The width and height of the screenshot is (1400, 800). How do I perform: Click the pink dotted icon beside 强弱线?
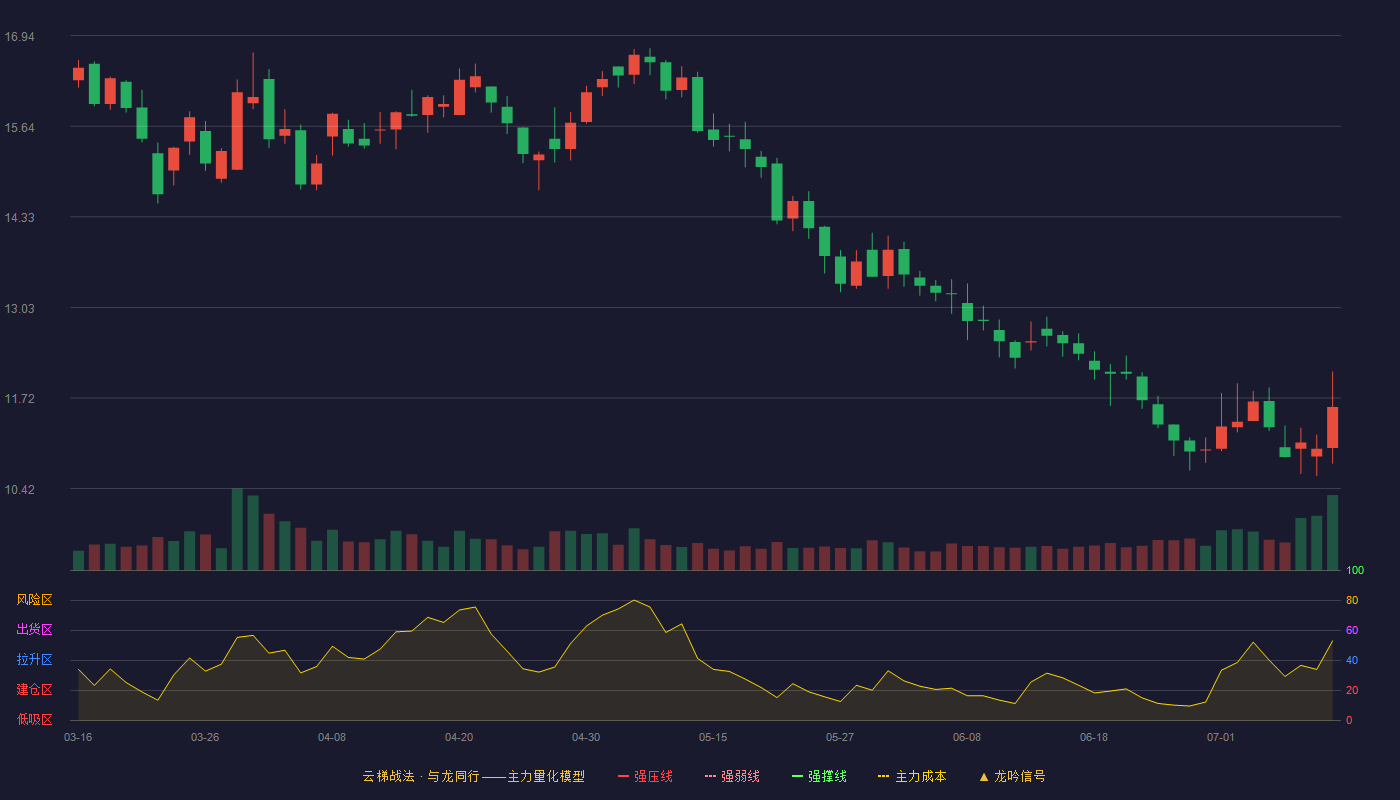[x=710, y=776]
